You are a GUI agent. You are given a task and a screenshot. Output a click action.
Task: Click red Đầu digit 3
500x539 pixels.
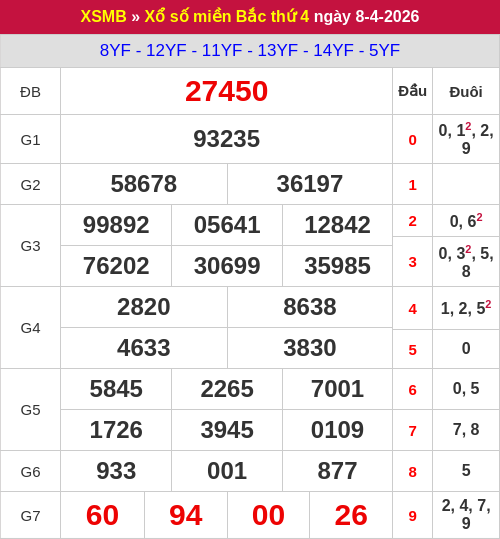click(x=412, y=262)
